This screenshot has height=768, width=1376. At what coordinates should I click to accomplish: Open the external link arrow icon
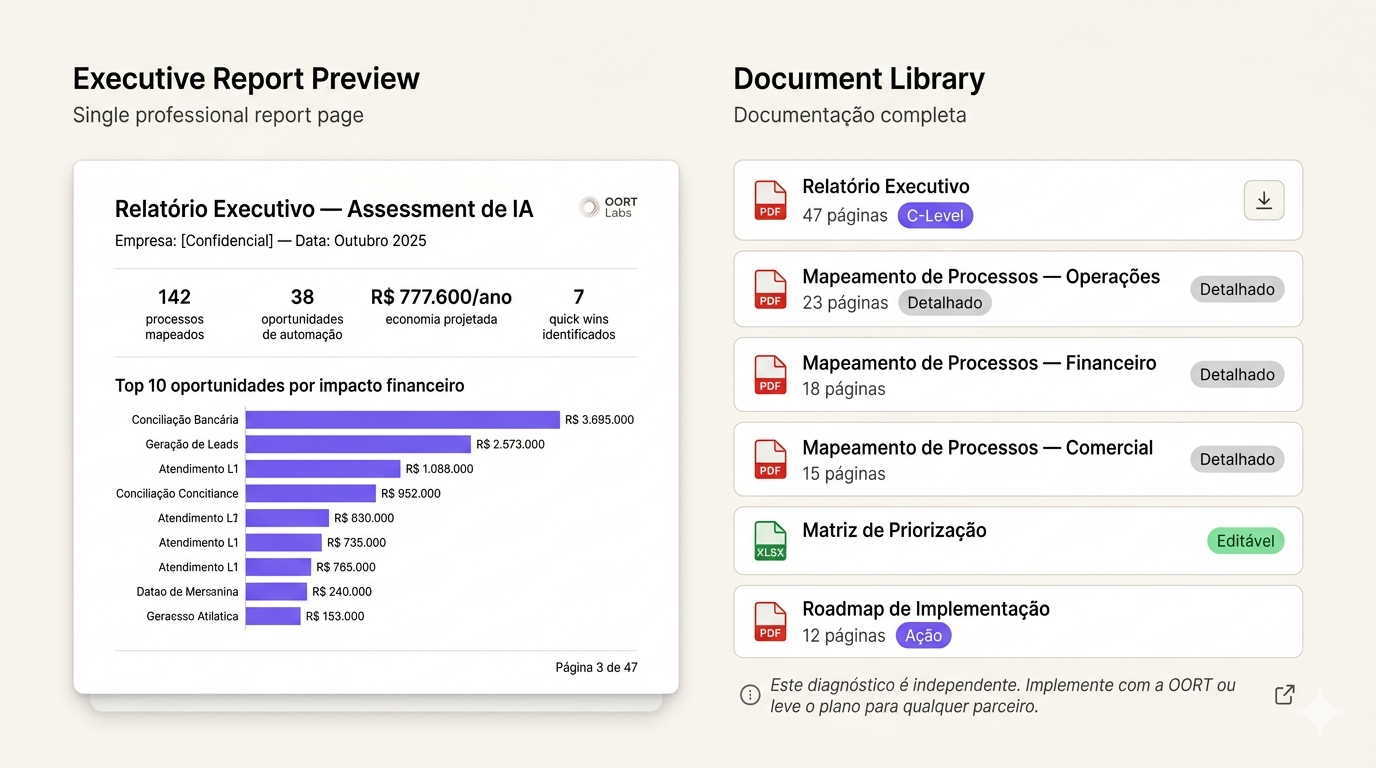pyautogui.click(x=1285, y=695)
